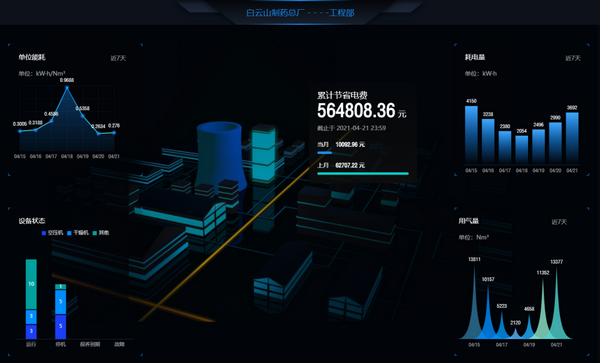Click the 运行 category green segment labeled 10

pyautogui.click(x=31, y=284)
